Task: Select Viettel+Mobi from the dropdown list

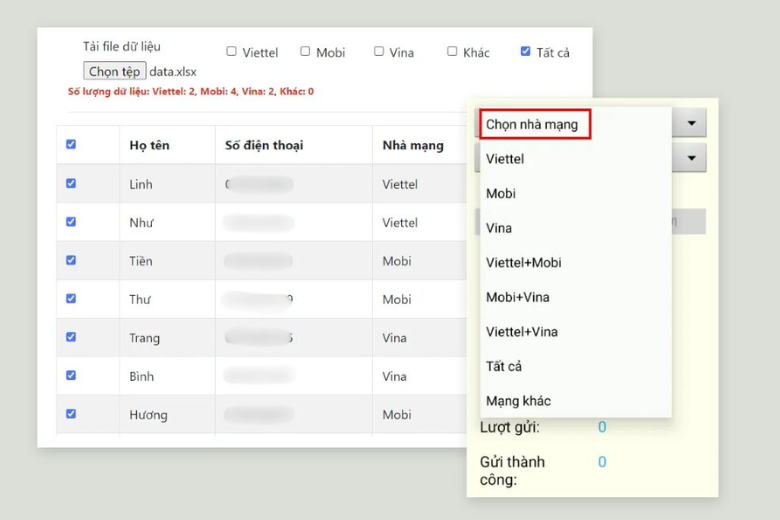Action: 523,262
